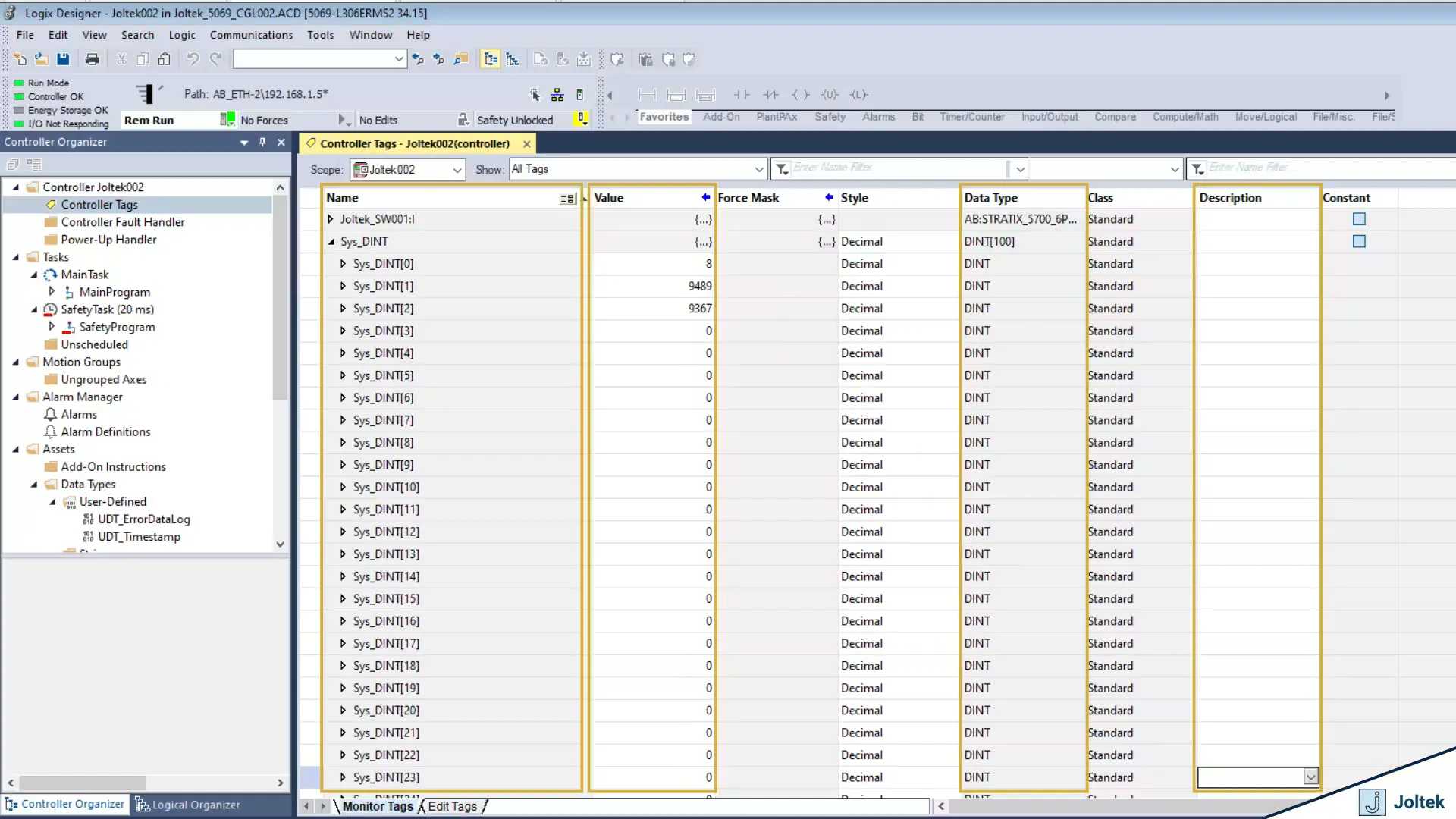Toggle the Controller Organizer view icon
1456x819 pixels.
(x=491, y=59)
